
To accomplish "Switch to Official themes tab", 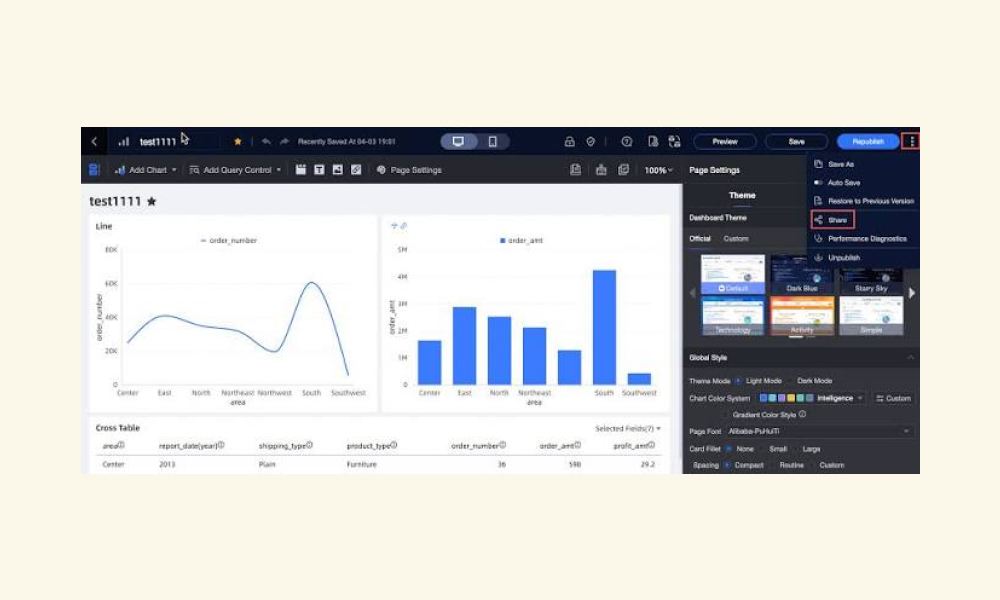I will click(x=700, y=238).
